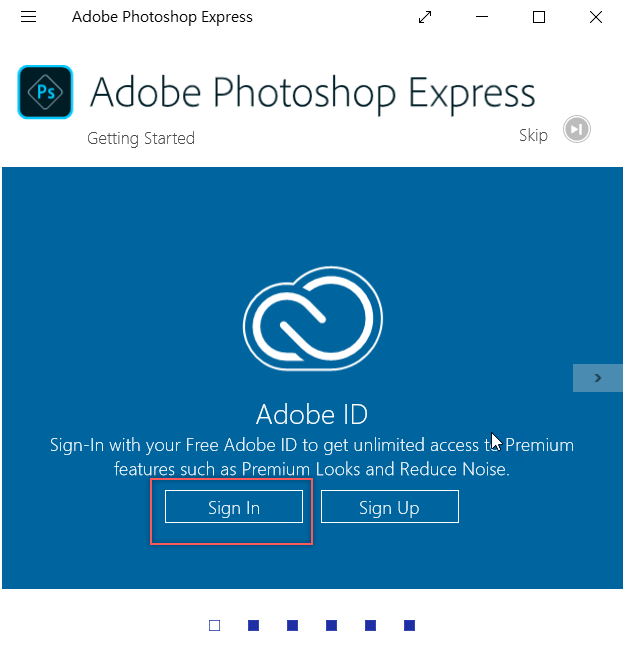Click the Sign Up button
625x661 pixels.
click(389, 507)
